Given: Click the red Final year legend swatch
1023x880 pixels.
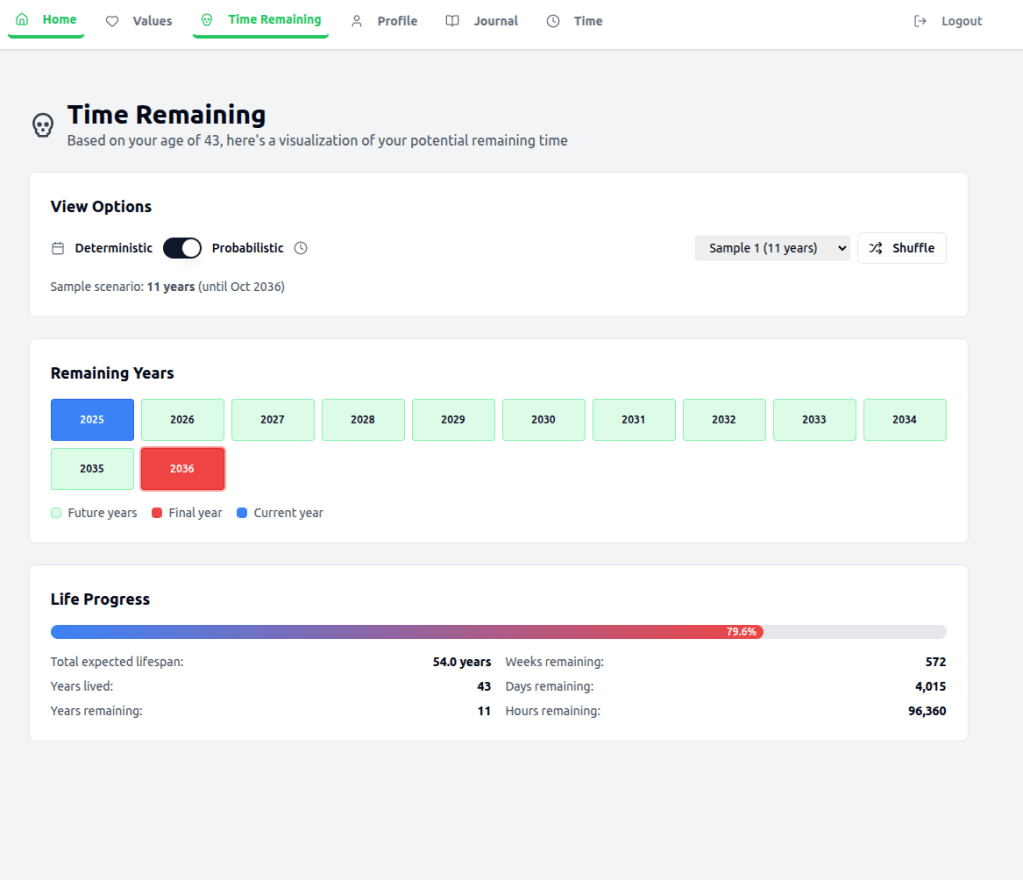Looking at the screenshot, I should point(156,513).
